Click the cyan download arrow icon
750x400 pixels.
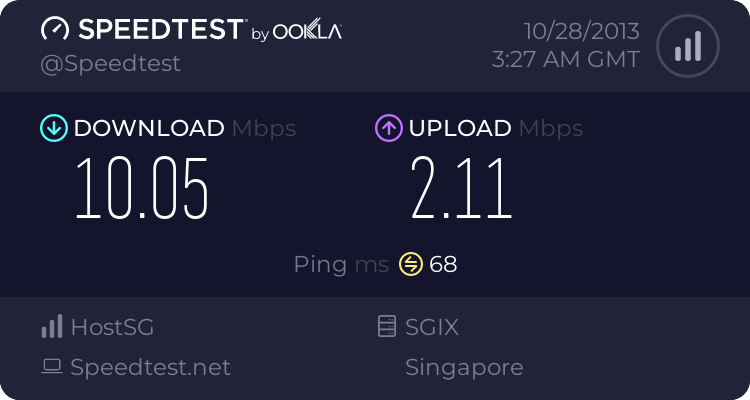pyautogui.click(x=54, y=128)
